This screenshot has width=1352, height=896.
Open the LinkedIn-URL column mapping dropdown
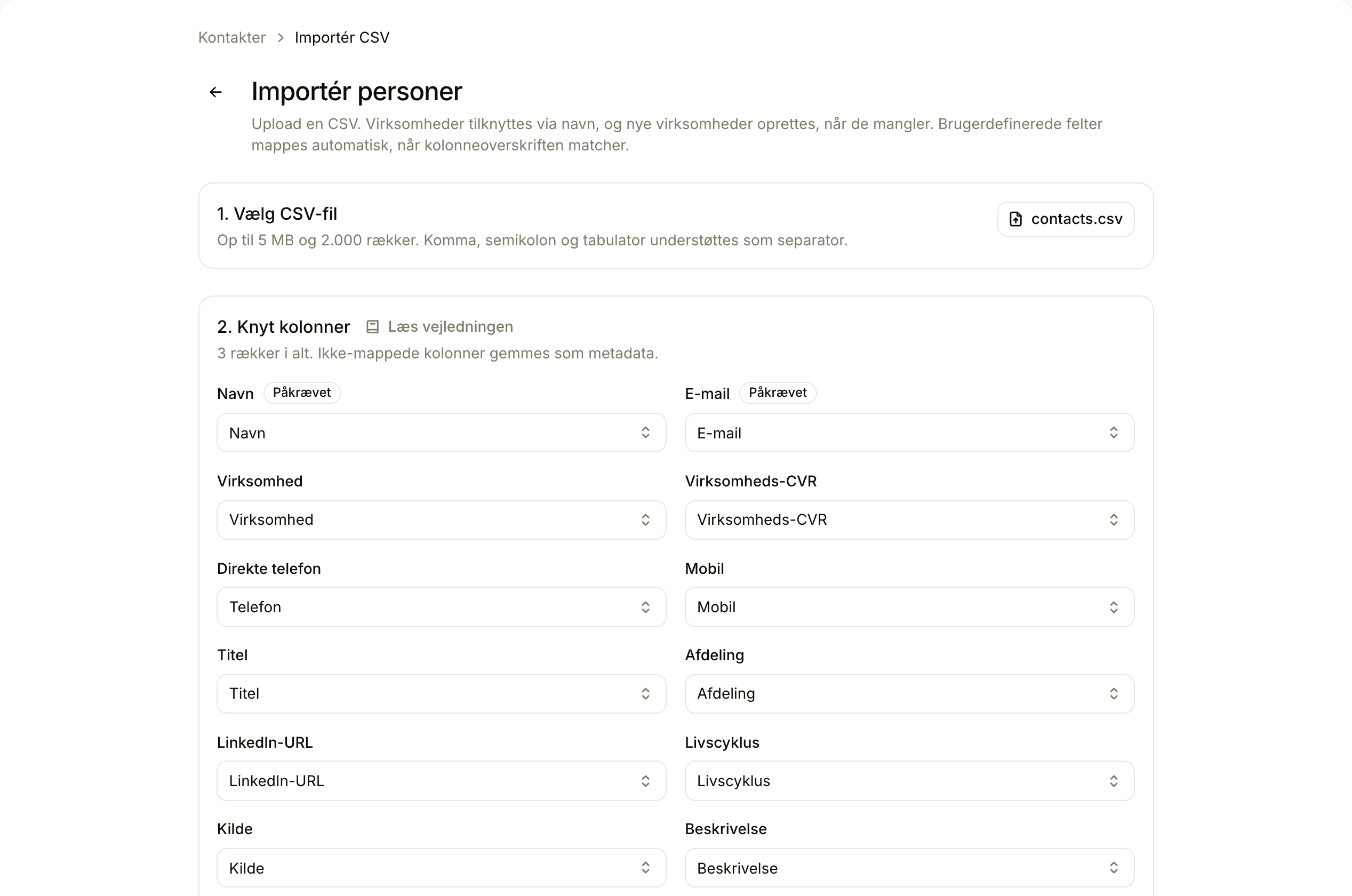point(441,781)
